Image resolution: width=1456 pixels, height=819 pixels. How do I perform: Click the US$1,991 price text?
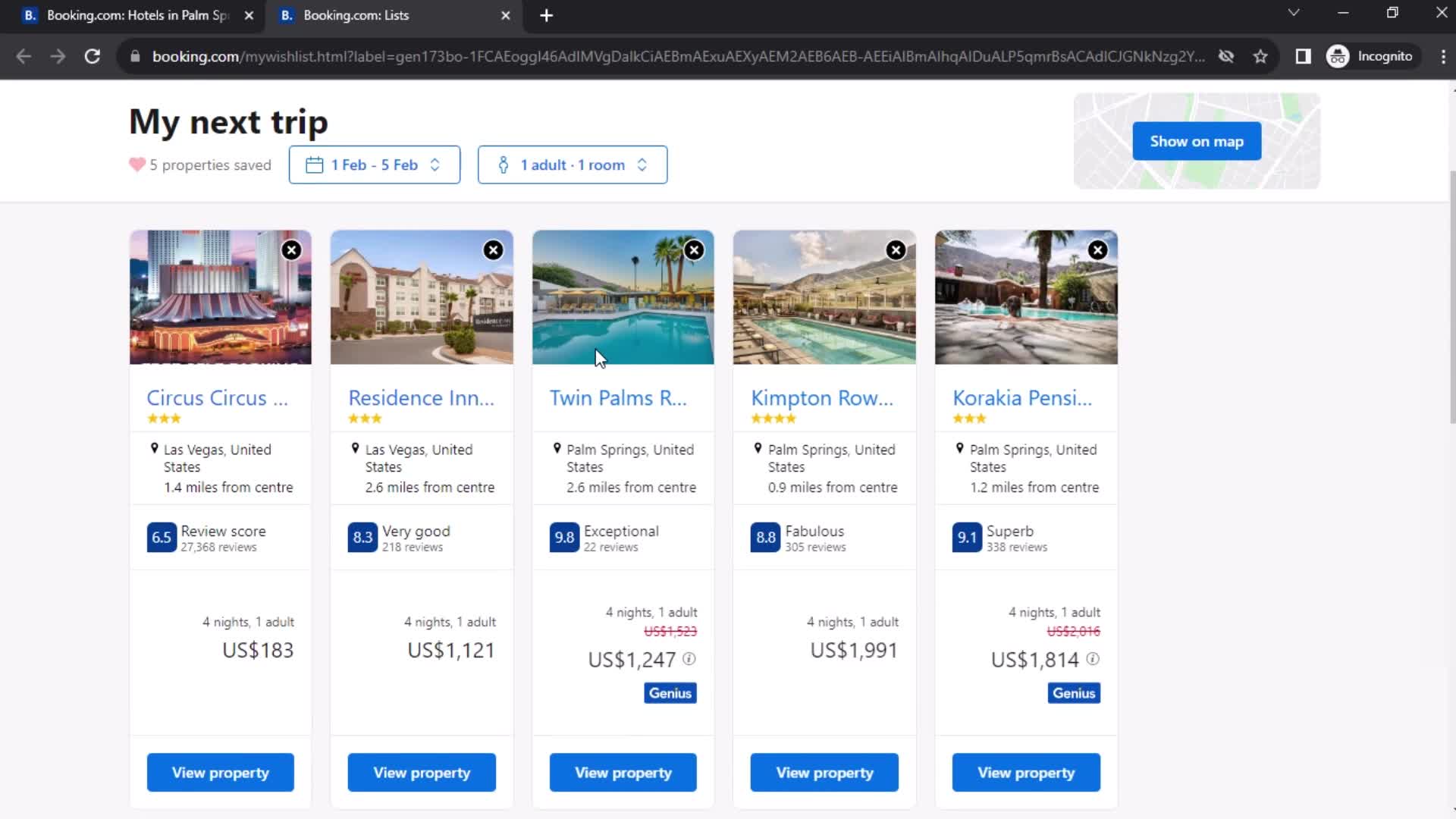854,650
